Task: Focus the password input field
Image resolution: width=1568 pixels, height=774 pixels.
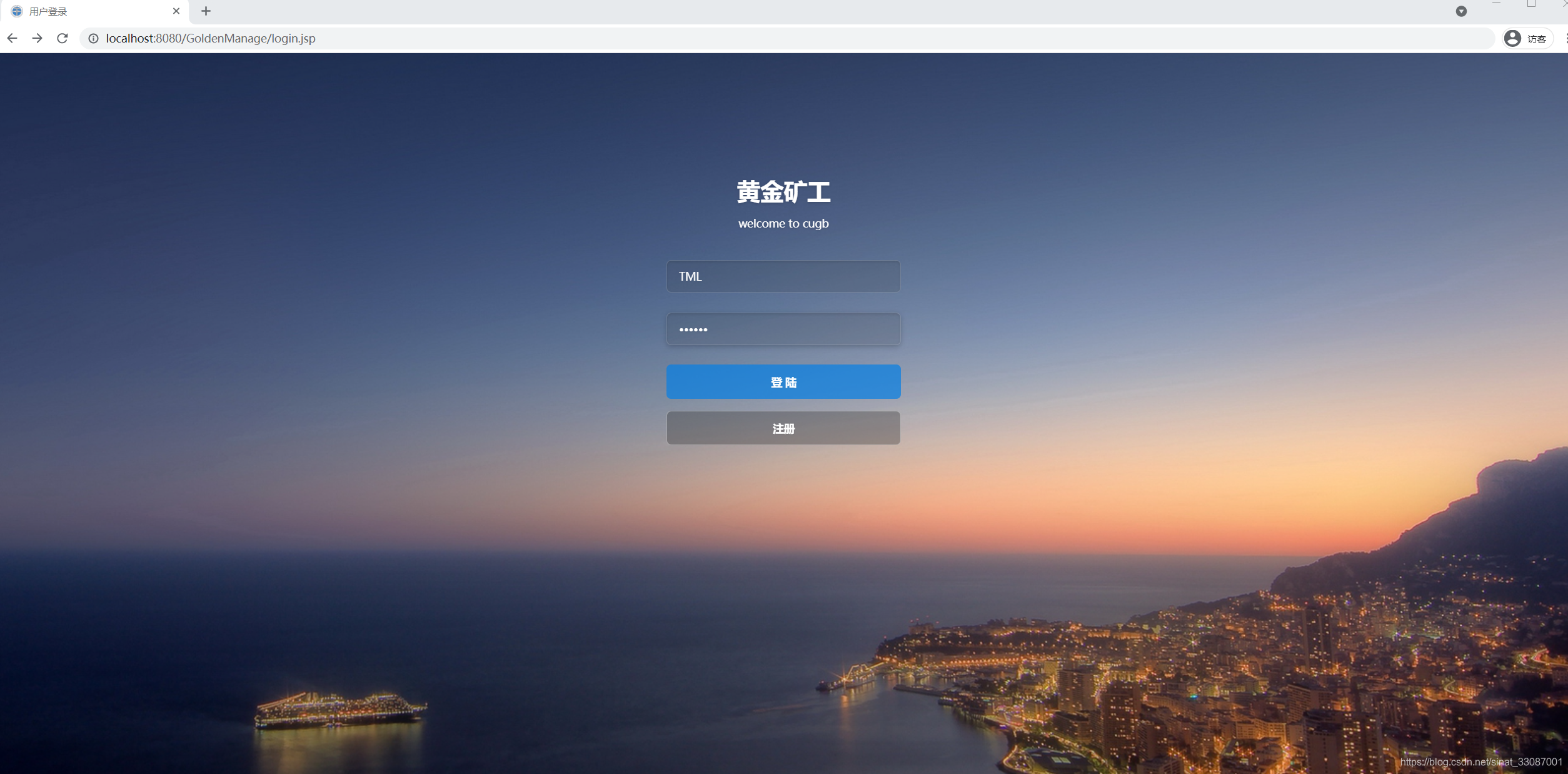Action: tap(783, 329)
